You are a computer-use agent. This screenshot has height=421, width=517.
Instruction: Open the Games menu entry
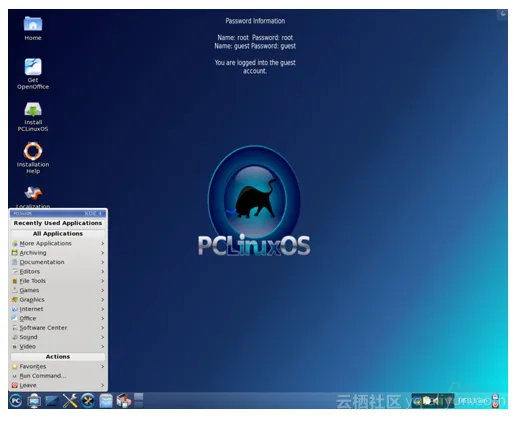pyautogui.click(x=58, y=290)
